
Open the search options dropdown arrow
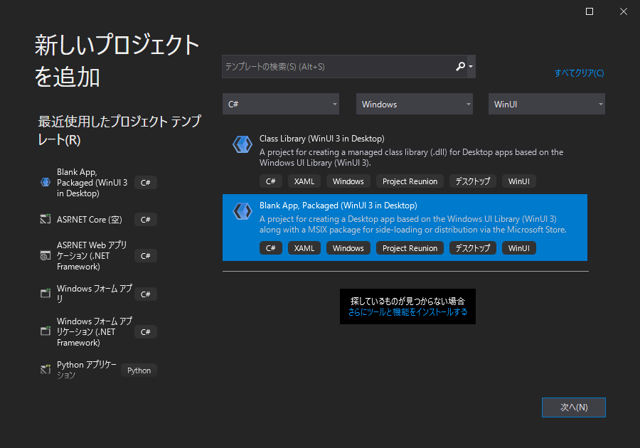tap(471, 67)
